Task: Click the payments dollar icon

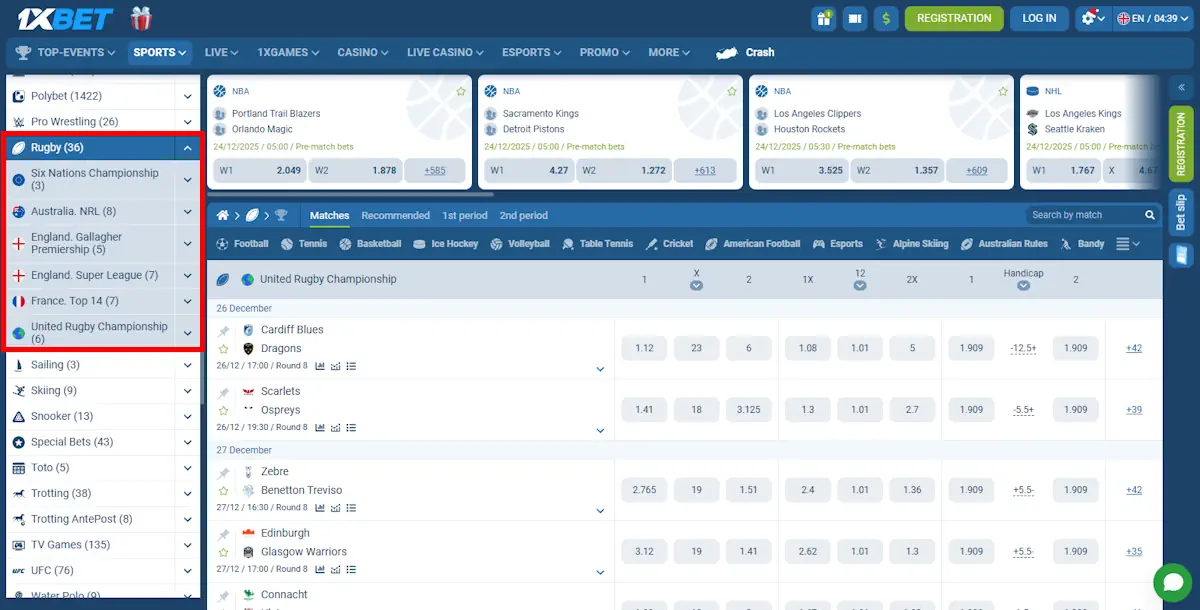Action: pyautogui.click(x=886, y=18)
